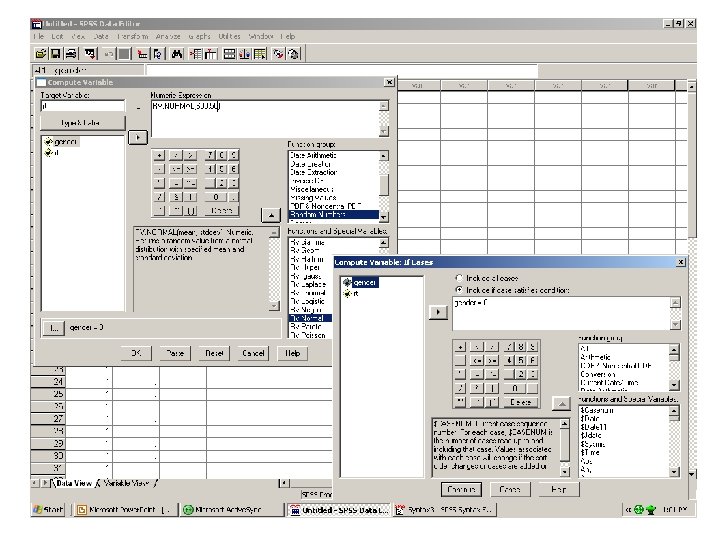Click plus key on Compute Variable keypad
Viewport: 720px width, 540px height.
(x=159, y=156)
